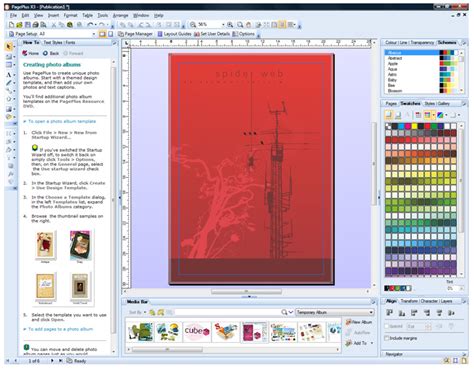Toggle the single page view button
This screenshot has width=474, height=369.
pyautogui.click(x=102, y=34)
